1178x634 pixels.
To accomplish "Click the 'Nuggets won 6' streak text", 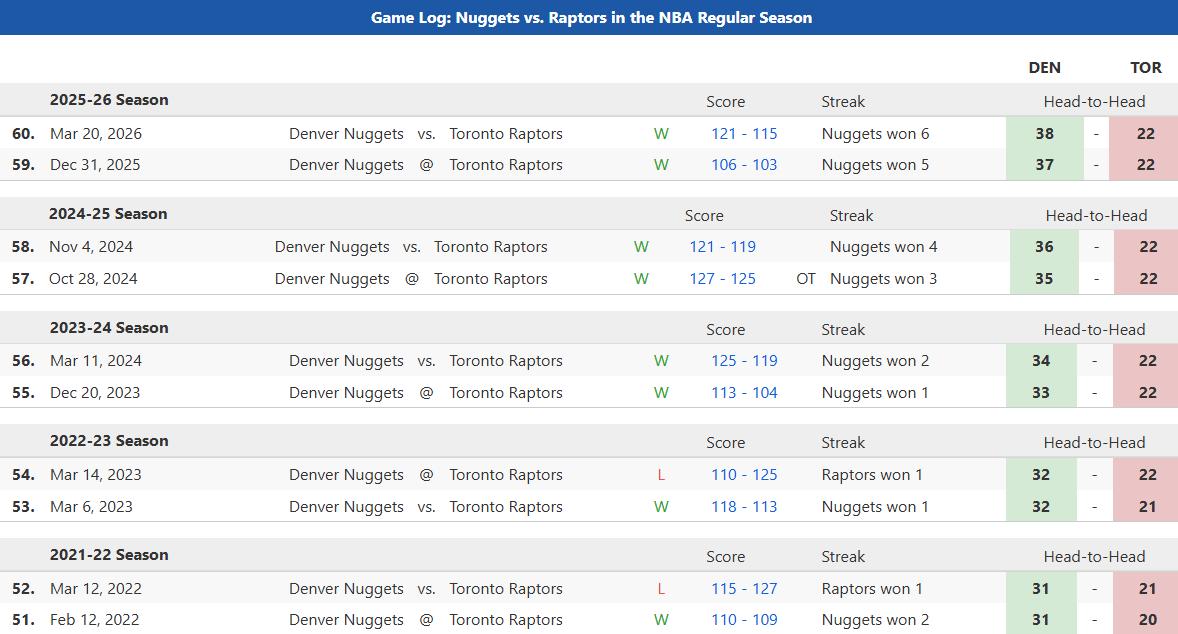I will tap(875, 134).
